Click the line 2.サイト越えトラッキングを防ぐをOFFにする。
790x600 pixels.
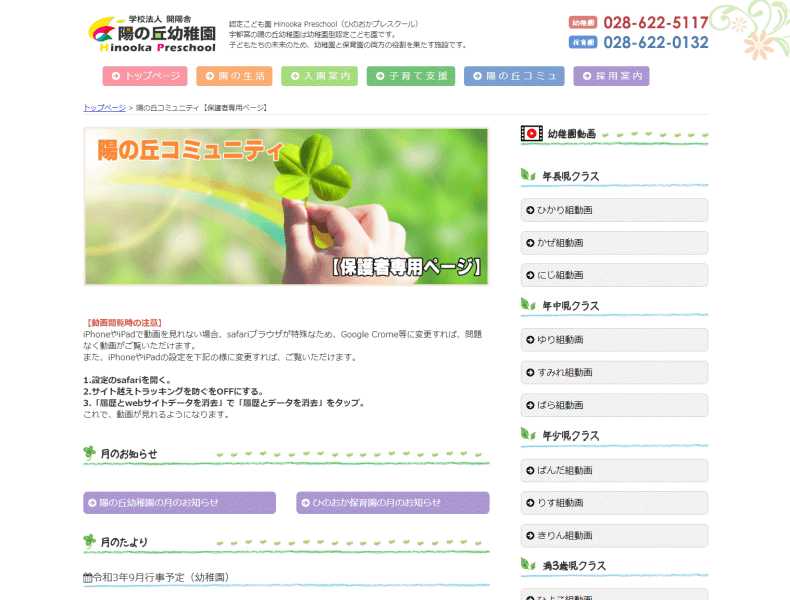tap(173, 391)
